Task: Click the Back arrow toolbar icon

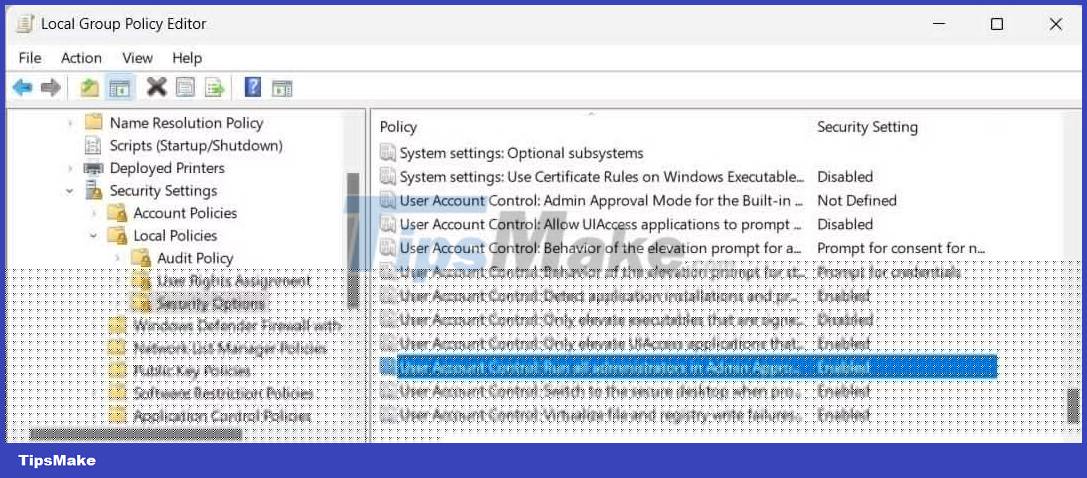Action: [x=22, y=88]
